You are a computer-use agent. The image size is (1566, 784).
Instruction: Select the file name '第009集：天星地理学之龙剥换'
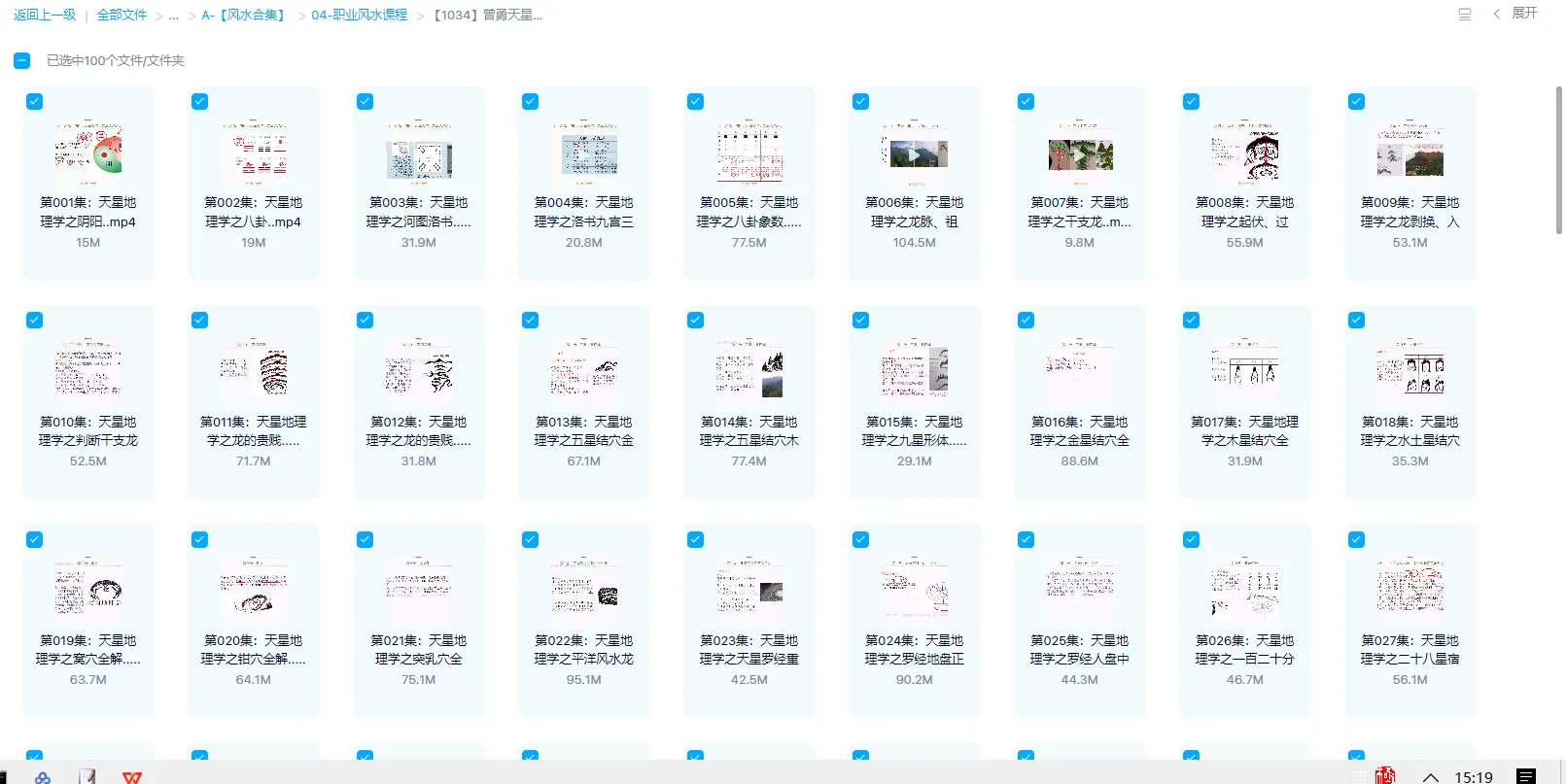(1410, 212)
